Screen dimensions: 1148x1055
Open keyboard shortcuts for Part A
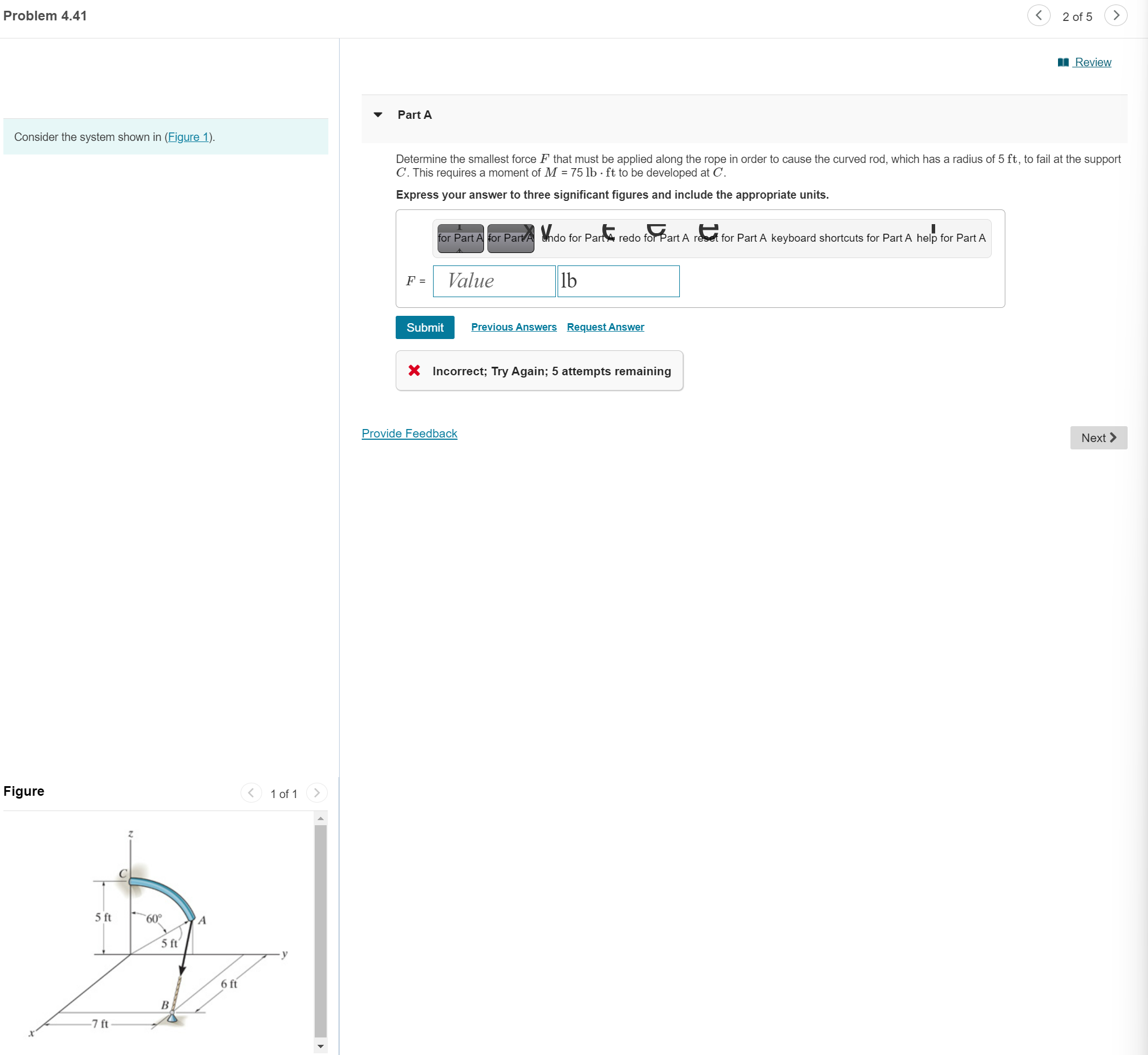841,238
